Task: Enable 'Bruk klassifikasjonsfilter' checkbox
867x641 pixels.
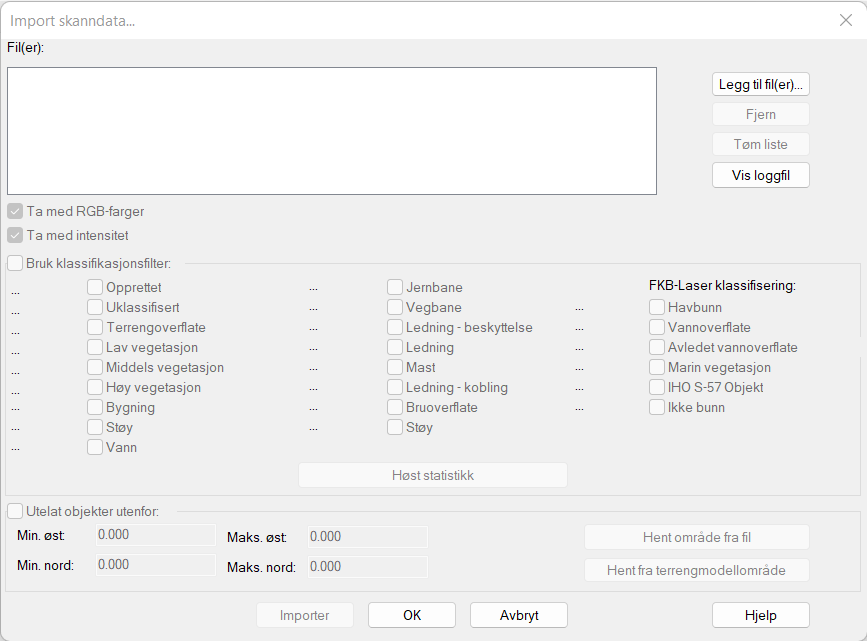Action: [15, 264]
